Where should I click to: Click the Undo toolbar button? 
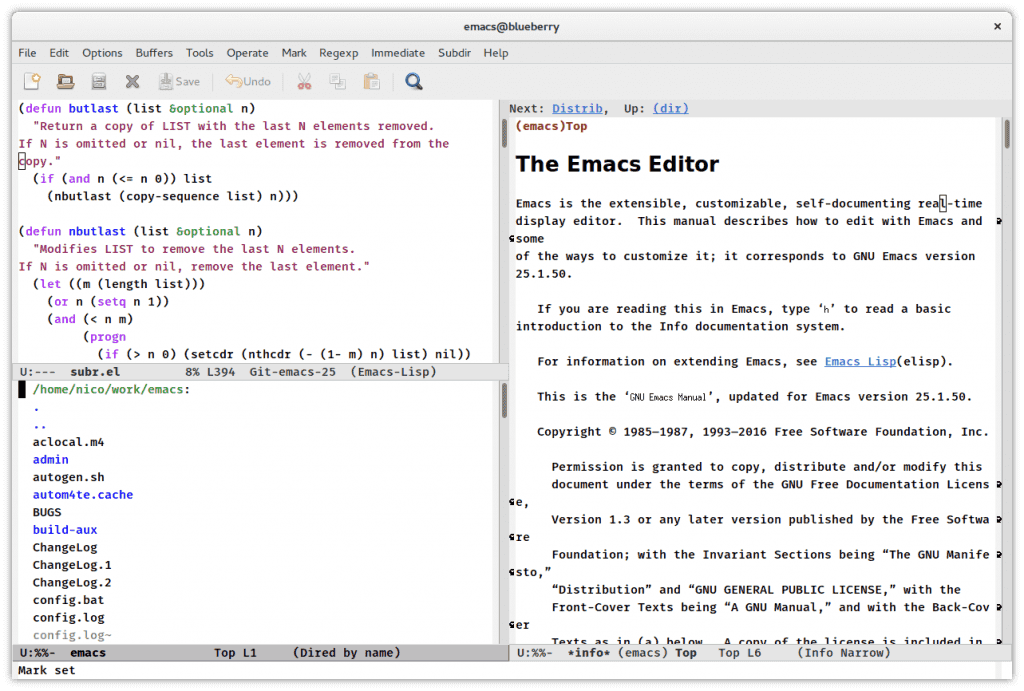pyautogui.click(x=245, y=81)
